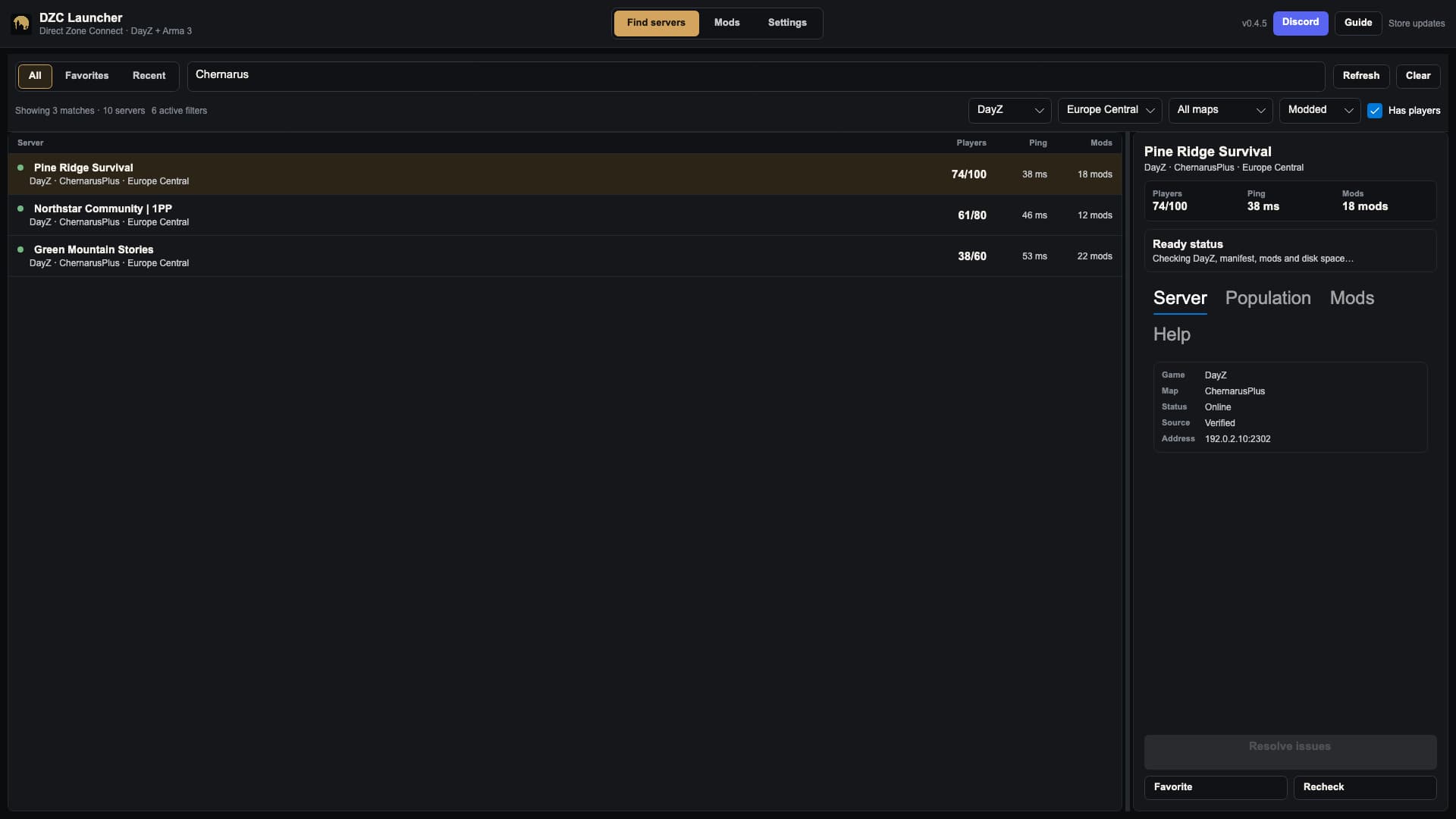The height and width of the screenshot is (819, 1456).
Task: Click green status dot for Northstar Community
Action: pos(20,209)
